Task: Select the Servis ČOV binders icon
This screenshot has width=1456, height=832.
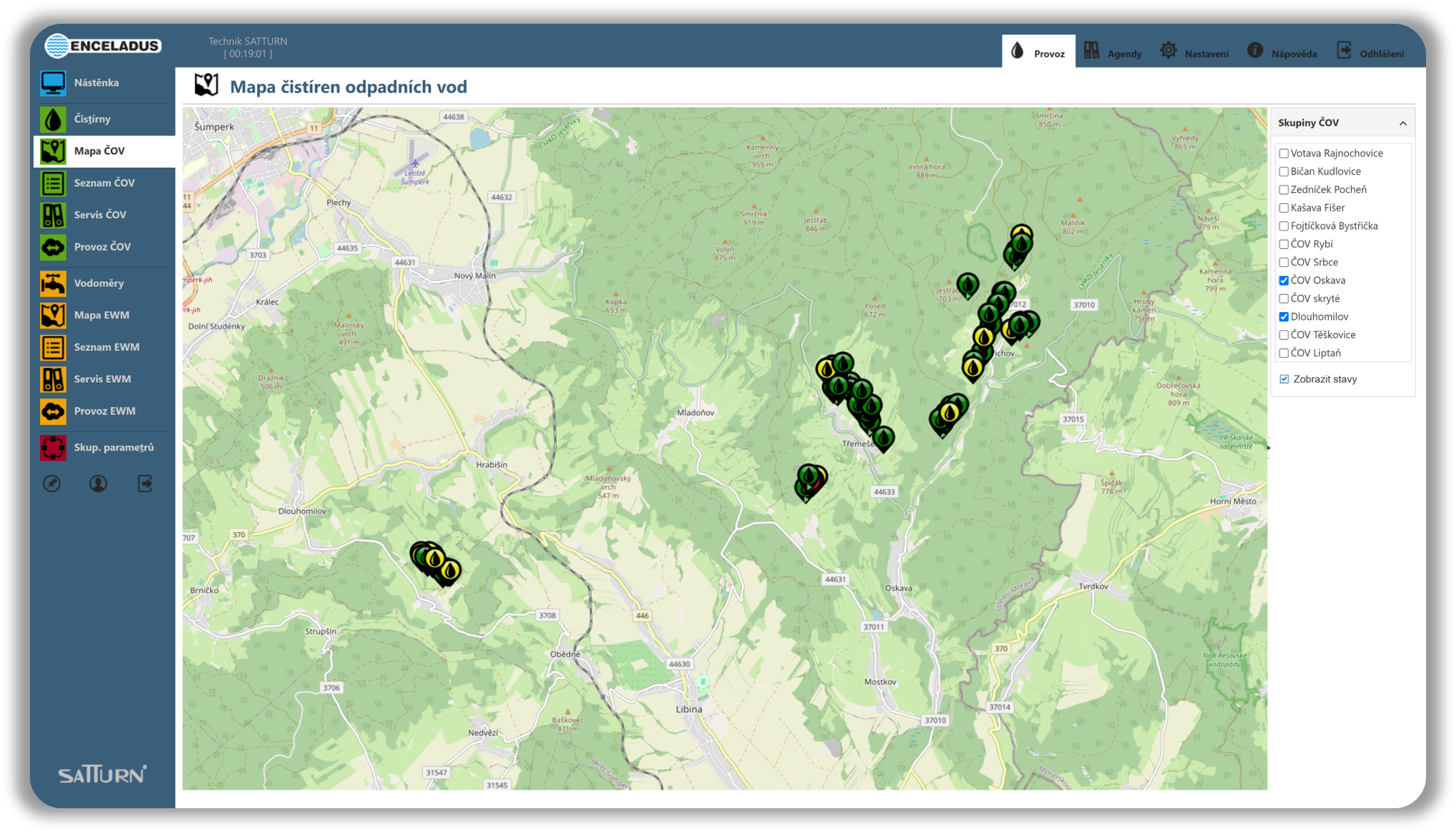Action: (53, 215)
